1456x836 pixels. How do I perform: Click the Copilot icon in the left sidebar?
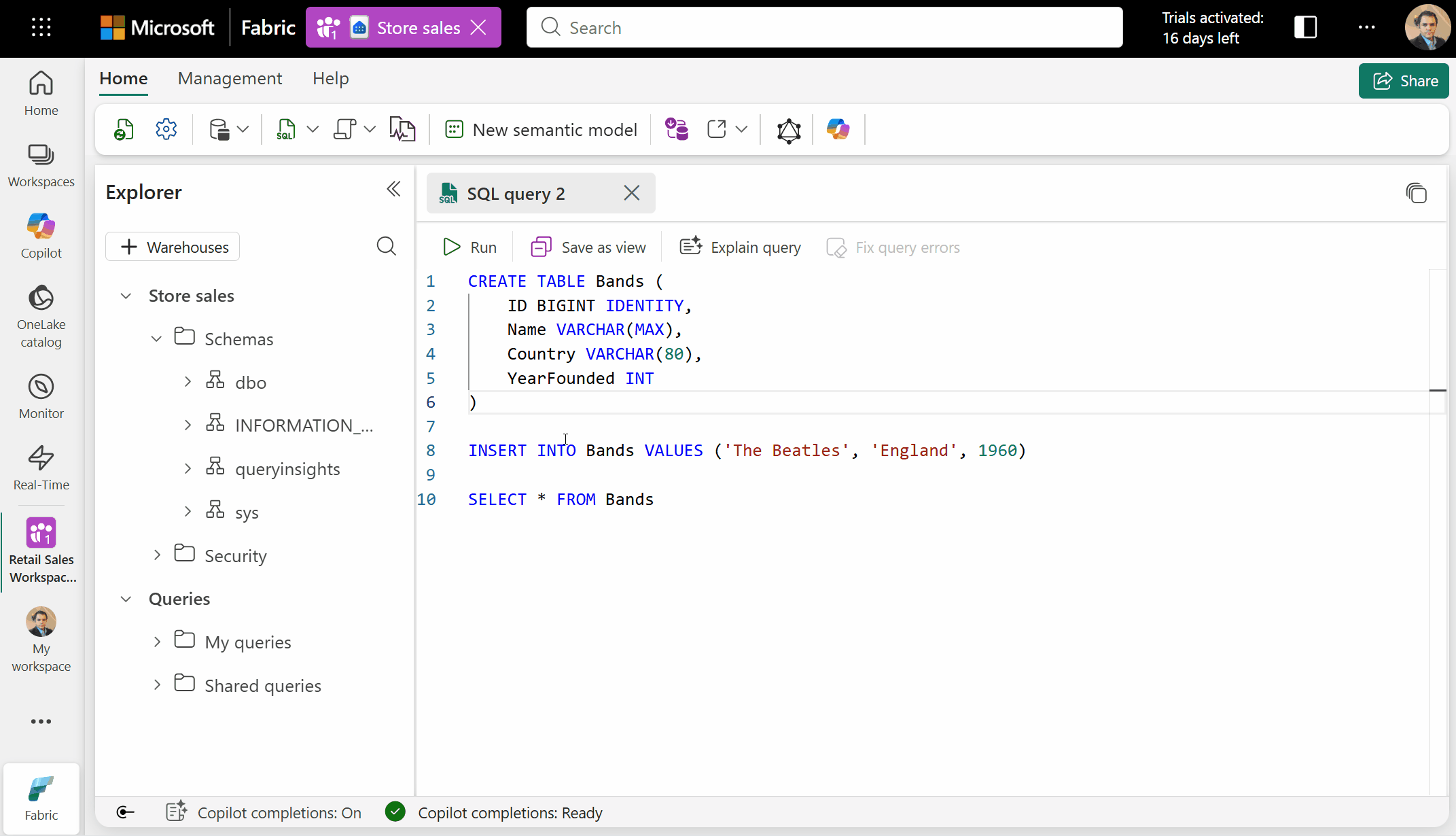click(41, 236)
